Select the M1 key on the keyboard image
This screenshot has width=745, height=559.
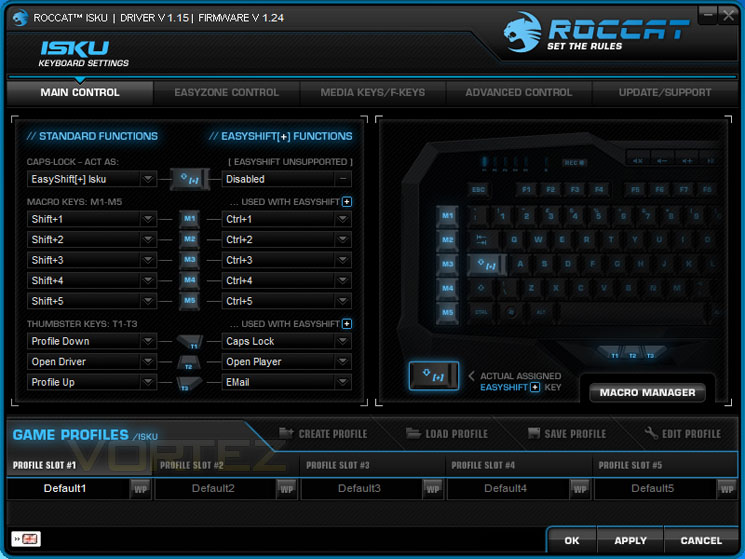(447, 217)
